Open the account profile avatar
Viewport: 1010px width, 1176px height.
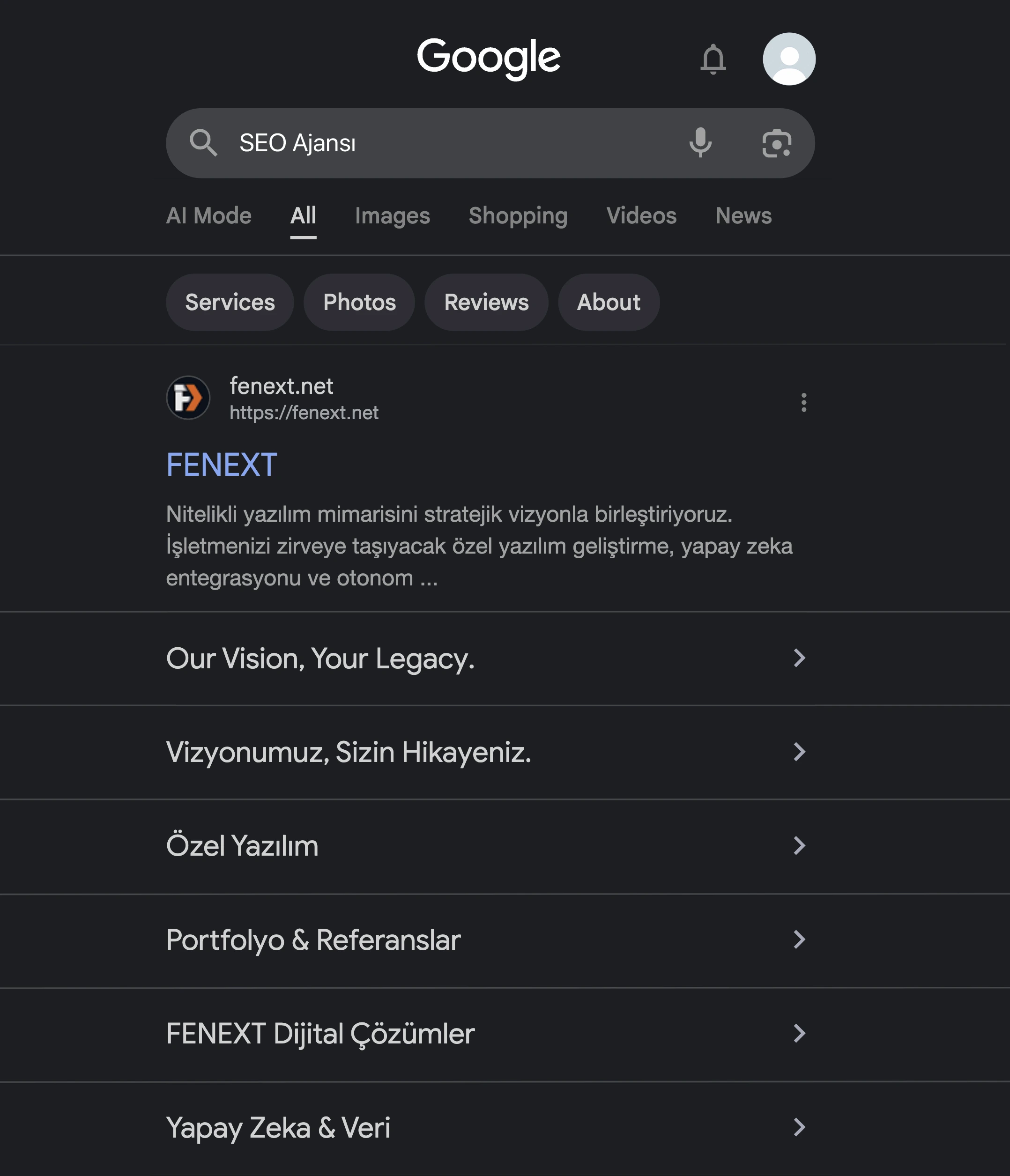click(x=788, y=59)
